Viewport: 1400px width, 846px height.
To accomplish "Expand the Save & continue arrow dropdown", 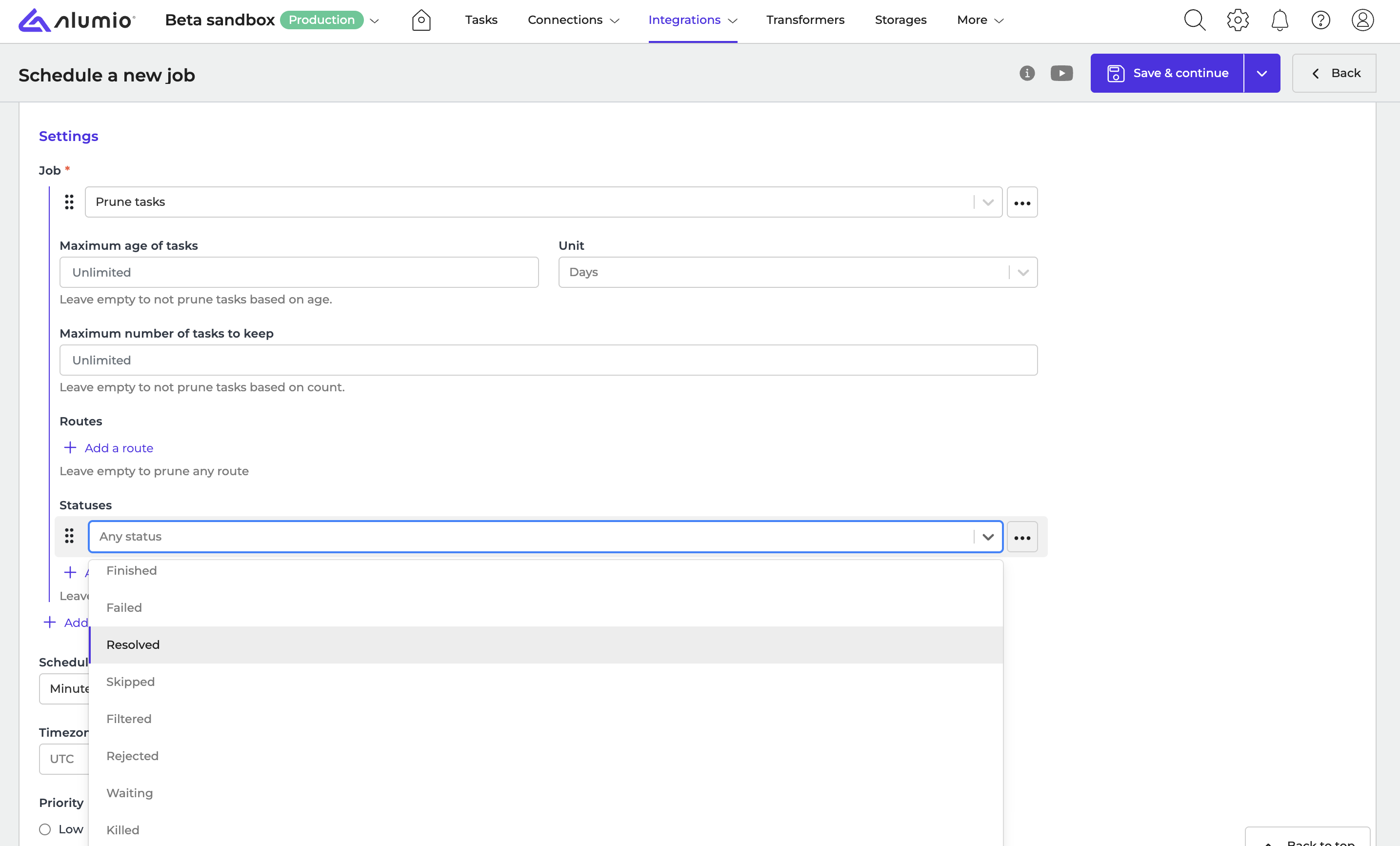I will tap(1261, 73).
